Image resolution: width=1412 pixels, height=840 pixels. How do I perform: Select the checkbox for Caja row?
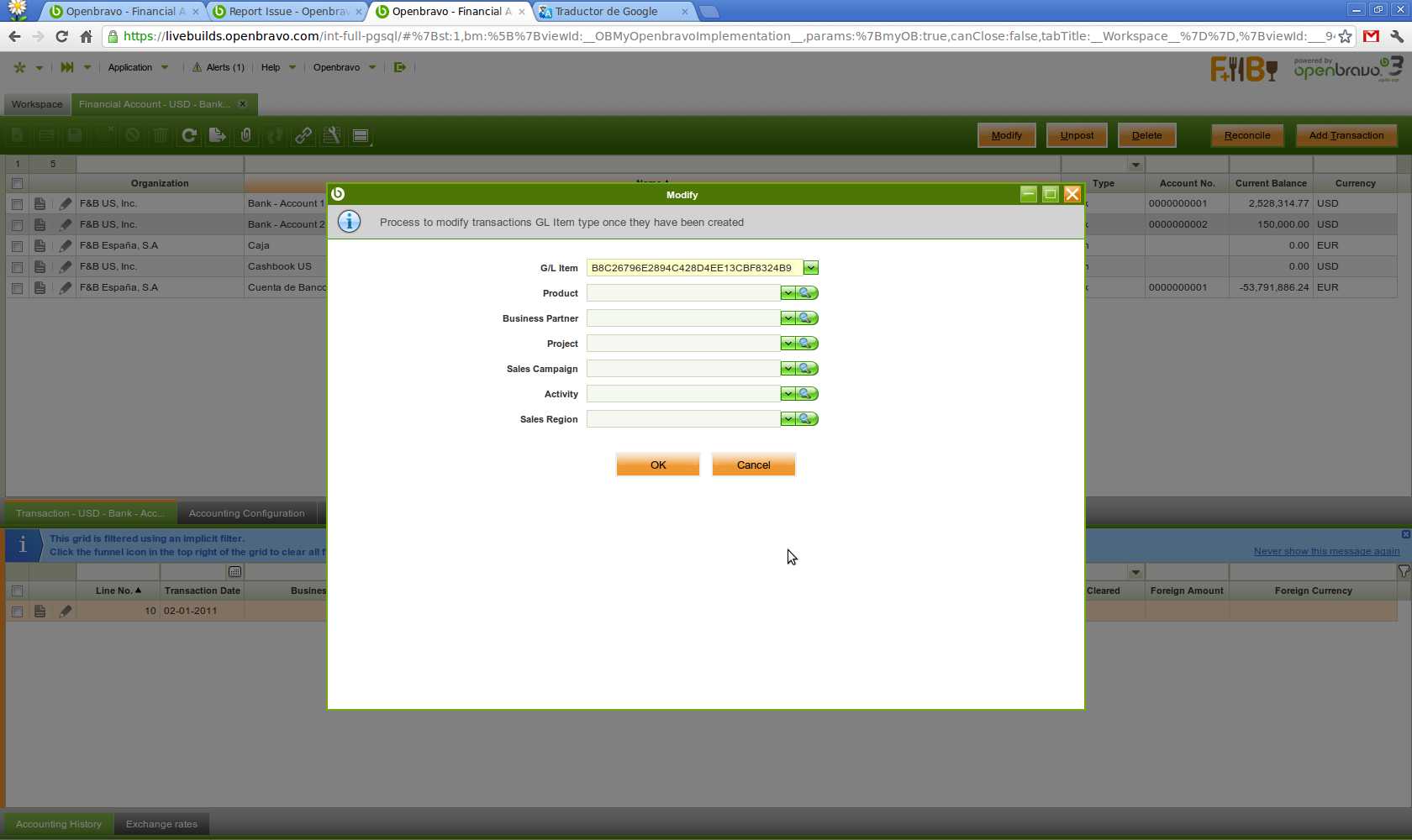point(17,246)
